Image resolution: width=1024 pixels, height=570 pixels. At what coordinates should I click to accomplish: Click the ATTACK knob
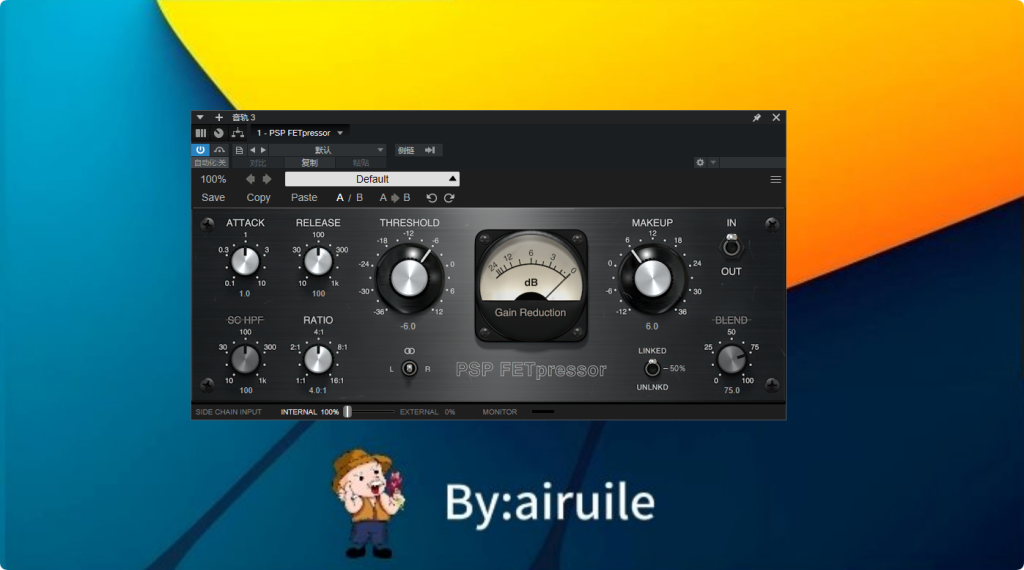[246, 262]
